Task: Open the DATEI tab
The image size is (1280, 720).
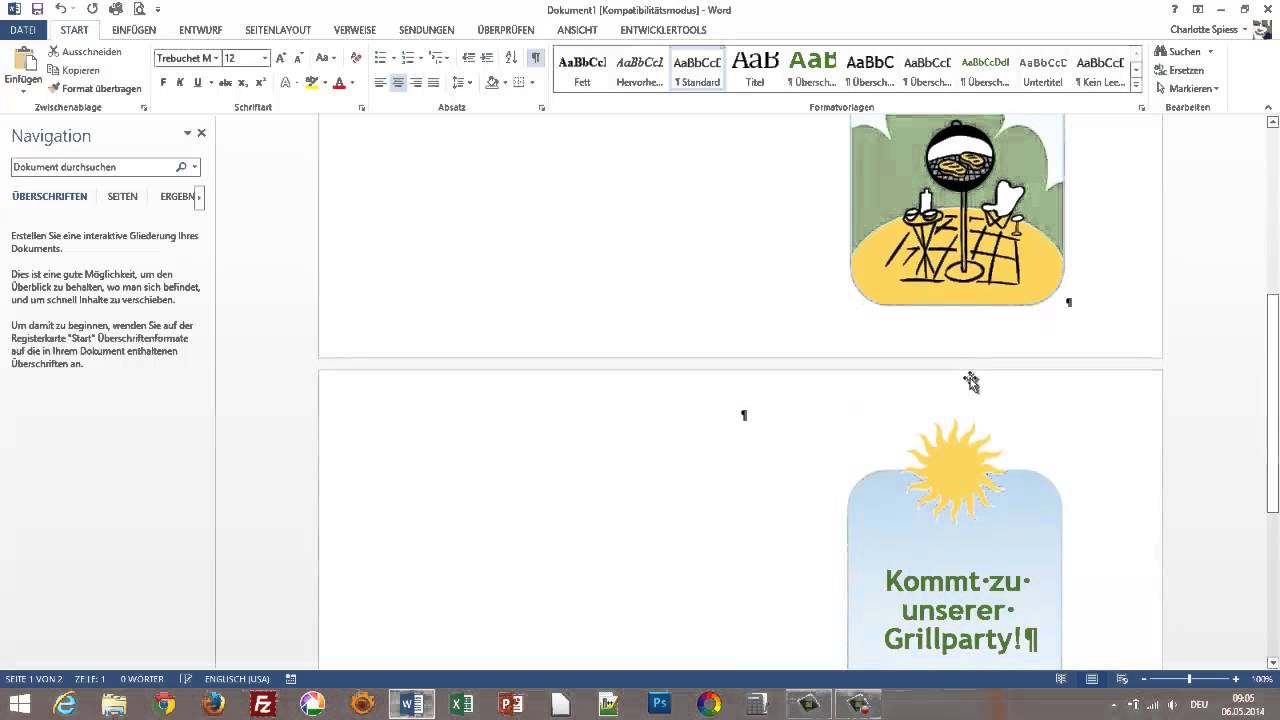Action: pyautogui.click(x=23, y=30)
